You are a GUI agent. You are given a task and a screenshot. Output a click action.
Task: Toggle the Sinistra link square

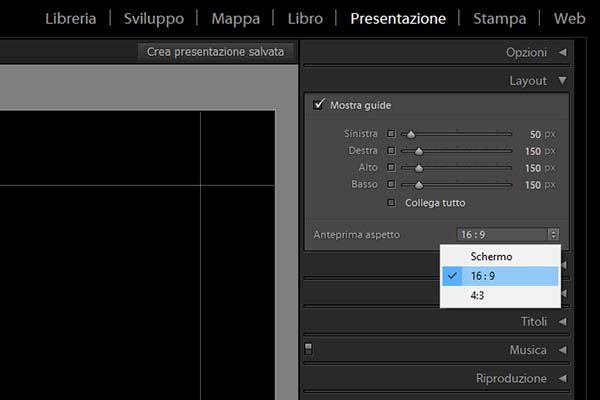(391, 134)
